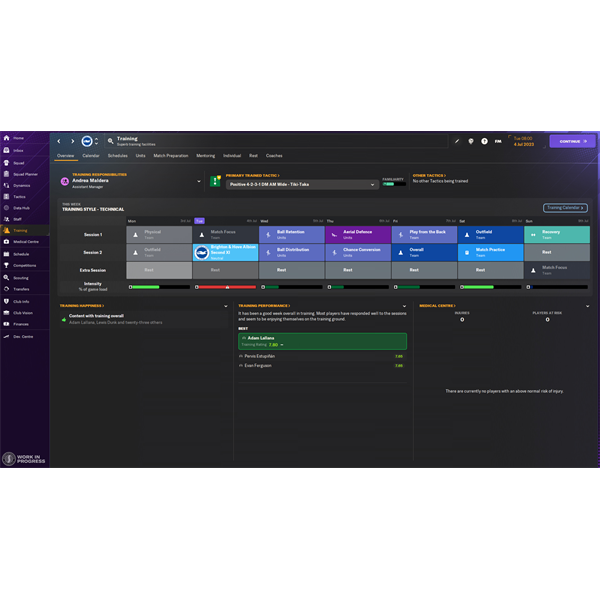Viewport: 600px width, 600px height.
Task: Collapse the Training Performance panel
Action: (405, 306)
